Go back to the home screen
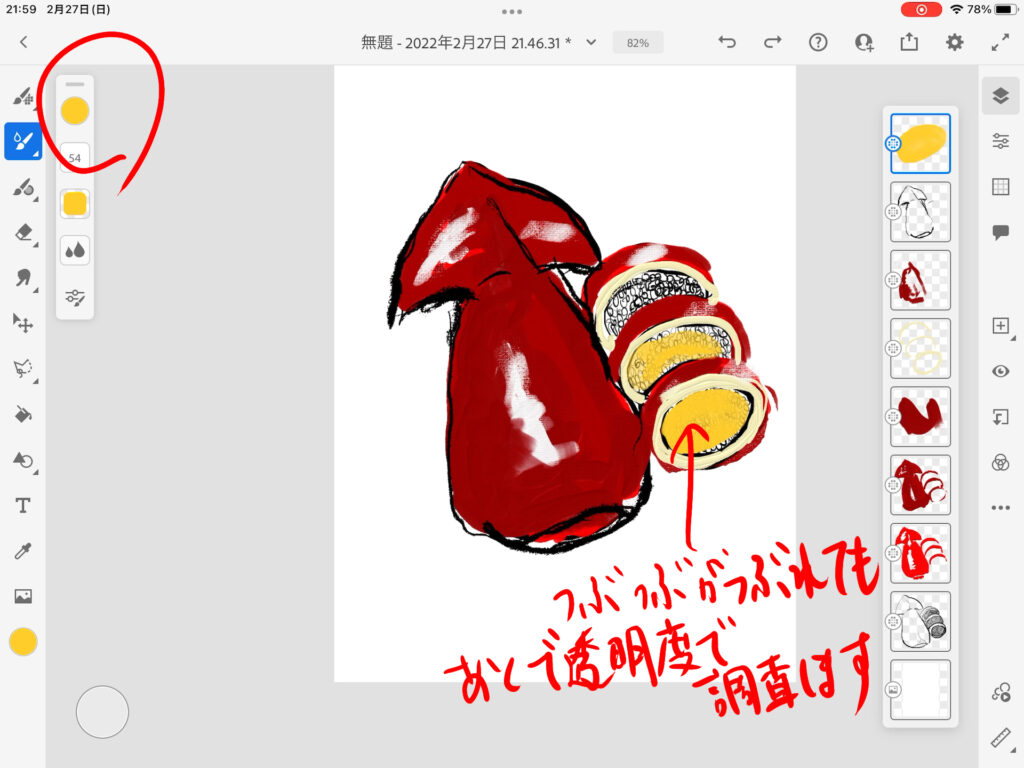The image size is (1024, 768). 24,42
